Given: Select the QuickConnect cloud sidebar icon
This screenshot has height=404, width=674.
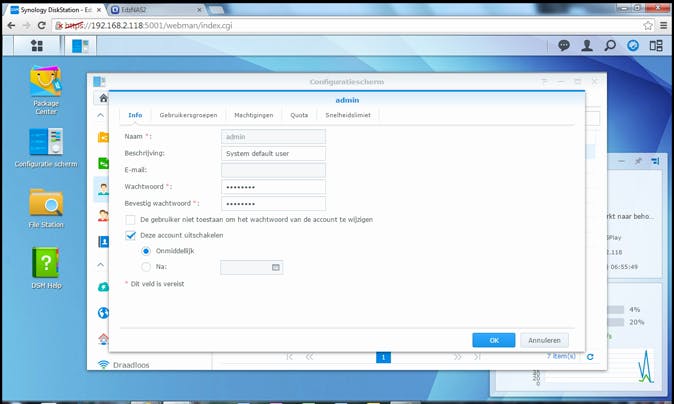Looking at the screenshot, I should 103,287.
